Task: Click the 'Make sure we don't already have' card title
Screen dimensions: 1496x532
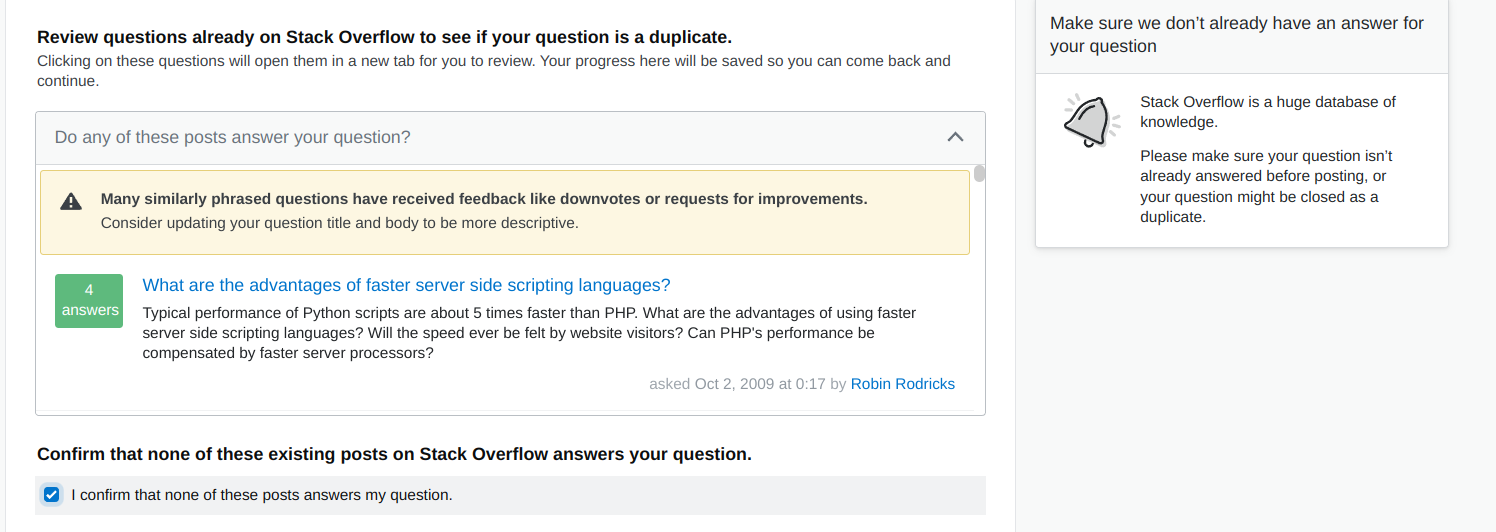Action: 1237,35
